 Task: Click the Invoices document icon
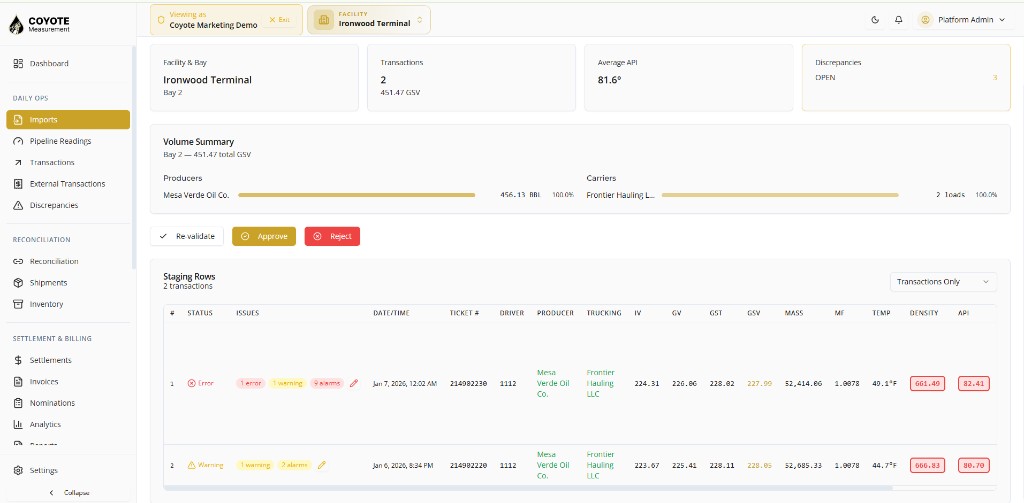click(x=18, y=381)
